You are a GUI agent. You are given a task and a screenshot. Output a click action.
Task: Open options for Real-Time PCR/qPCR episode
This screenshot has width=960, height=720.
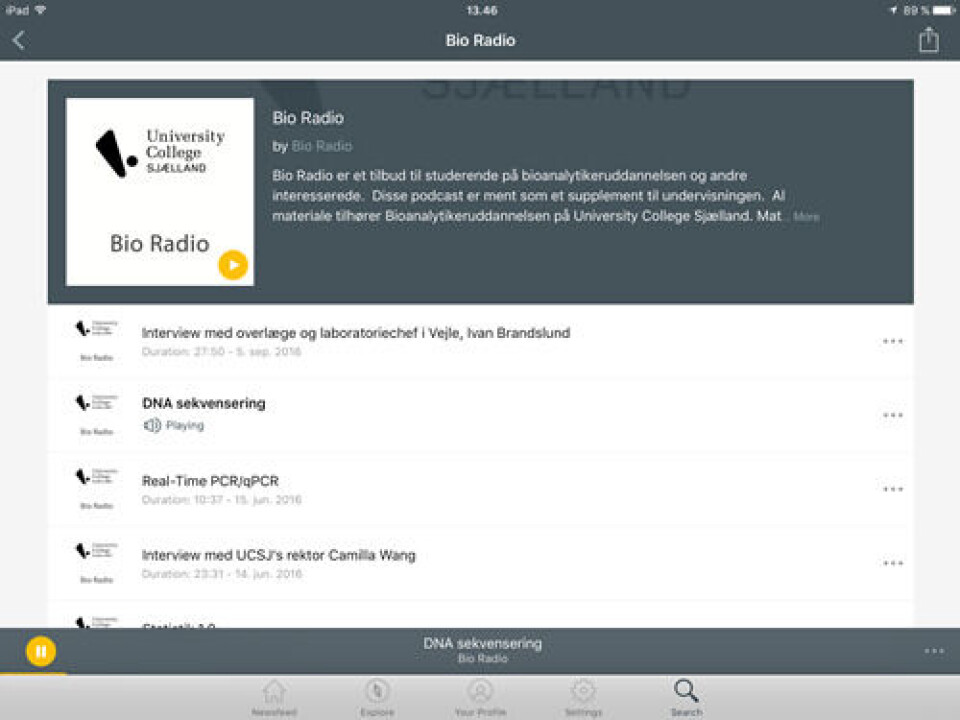click(x=892, y=489)
